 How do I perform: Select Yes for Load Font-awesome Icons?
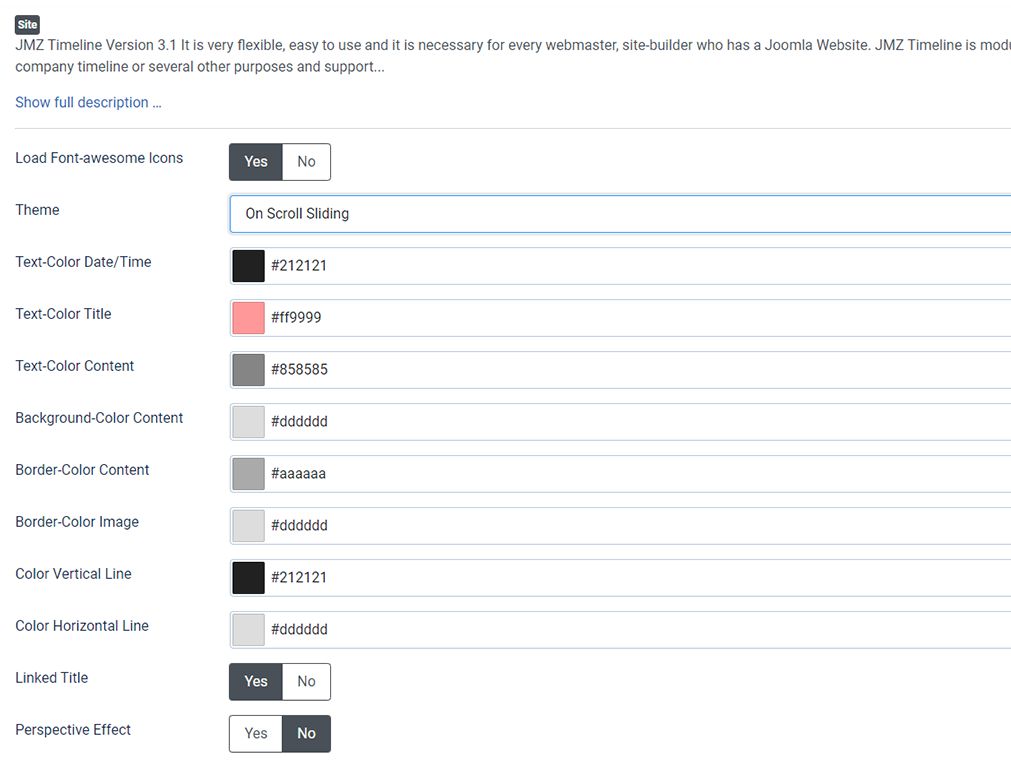coord(256,162)
